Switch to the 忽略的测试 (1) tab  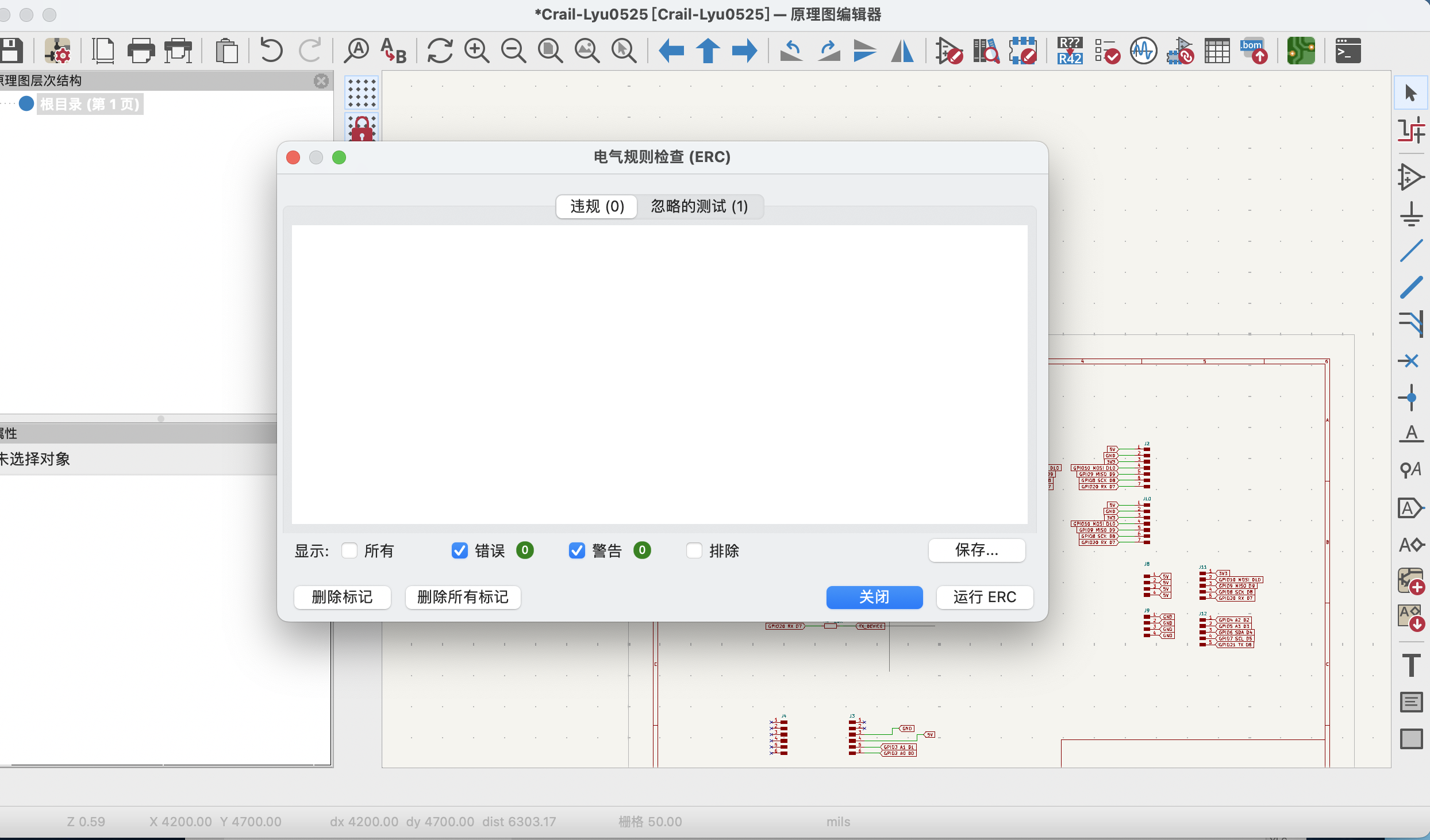click(699, 206)
